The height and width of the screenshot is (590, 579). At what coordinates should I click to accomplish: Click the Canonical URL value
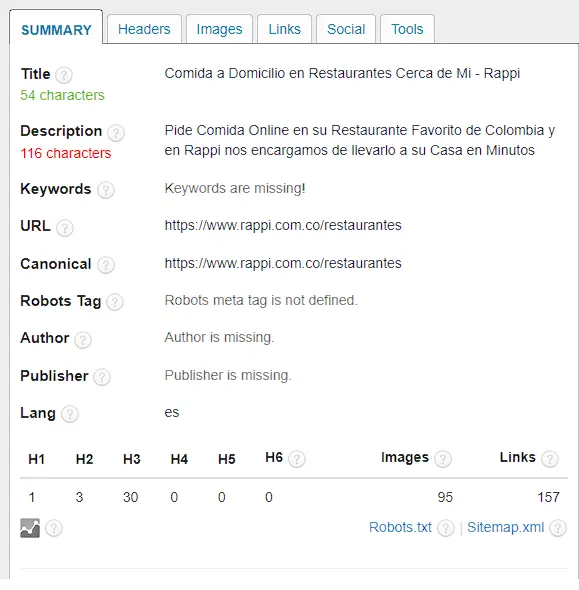coord(283,263)
